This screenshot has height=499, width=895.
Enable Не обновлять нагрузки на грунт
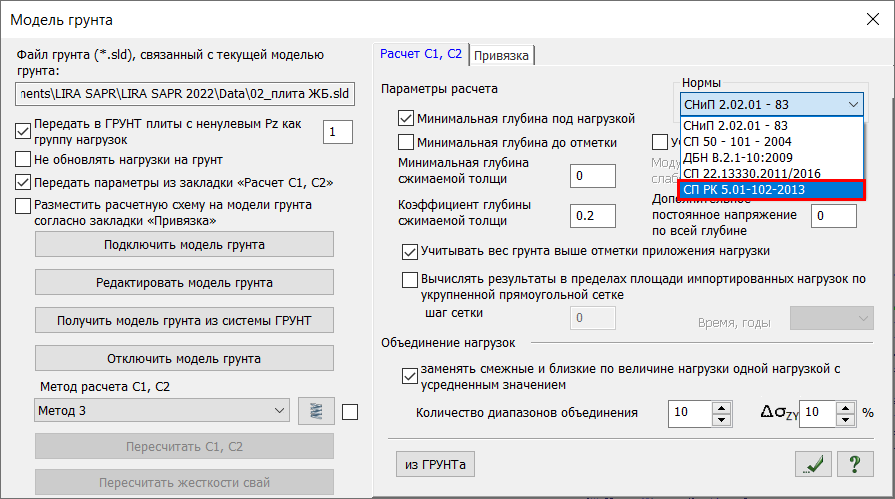tap(24, 159)
